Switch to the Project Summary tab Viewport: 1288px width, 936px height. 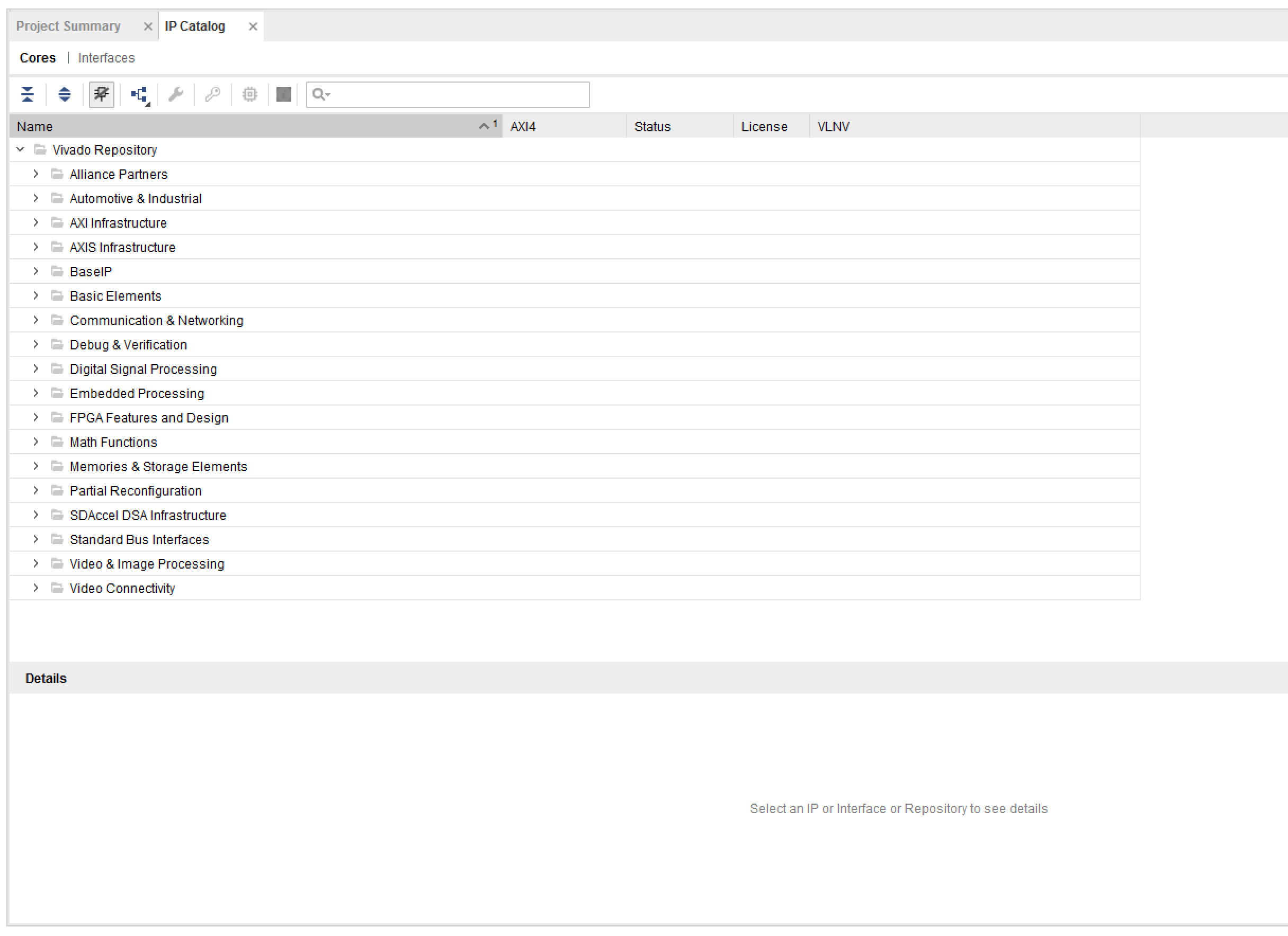click(69, 26)
